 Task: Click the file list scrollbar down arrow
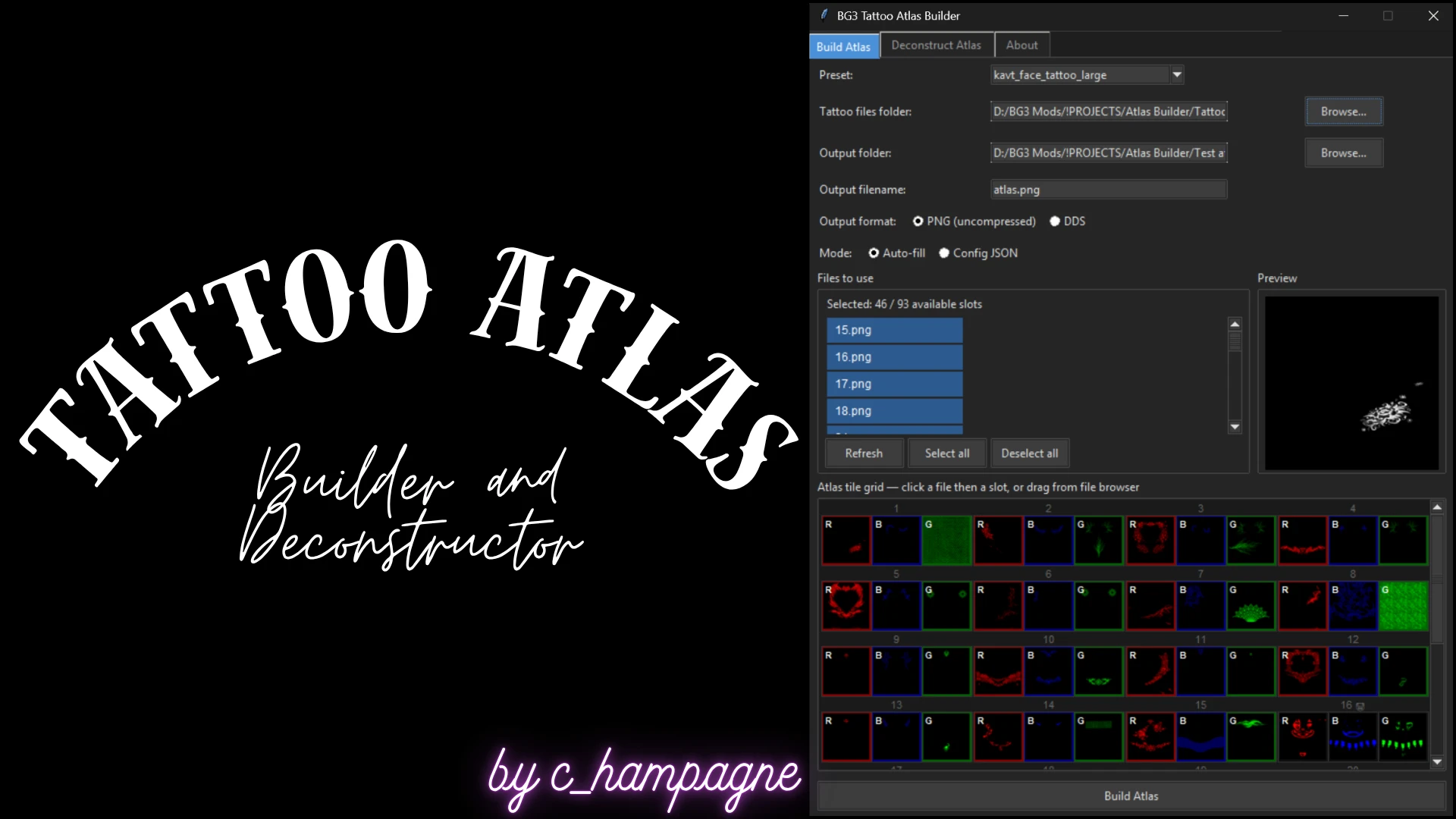pyautogui.click(x=1235, y=427)
